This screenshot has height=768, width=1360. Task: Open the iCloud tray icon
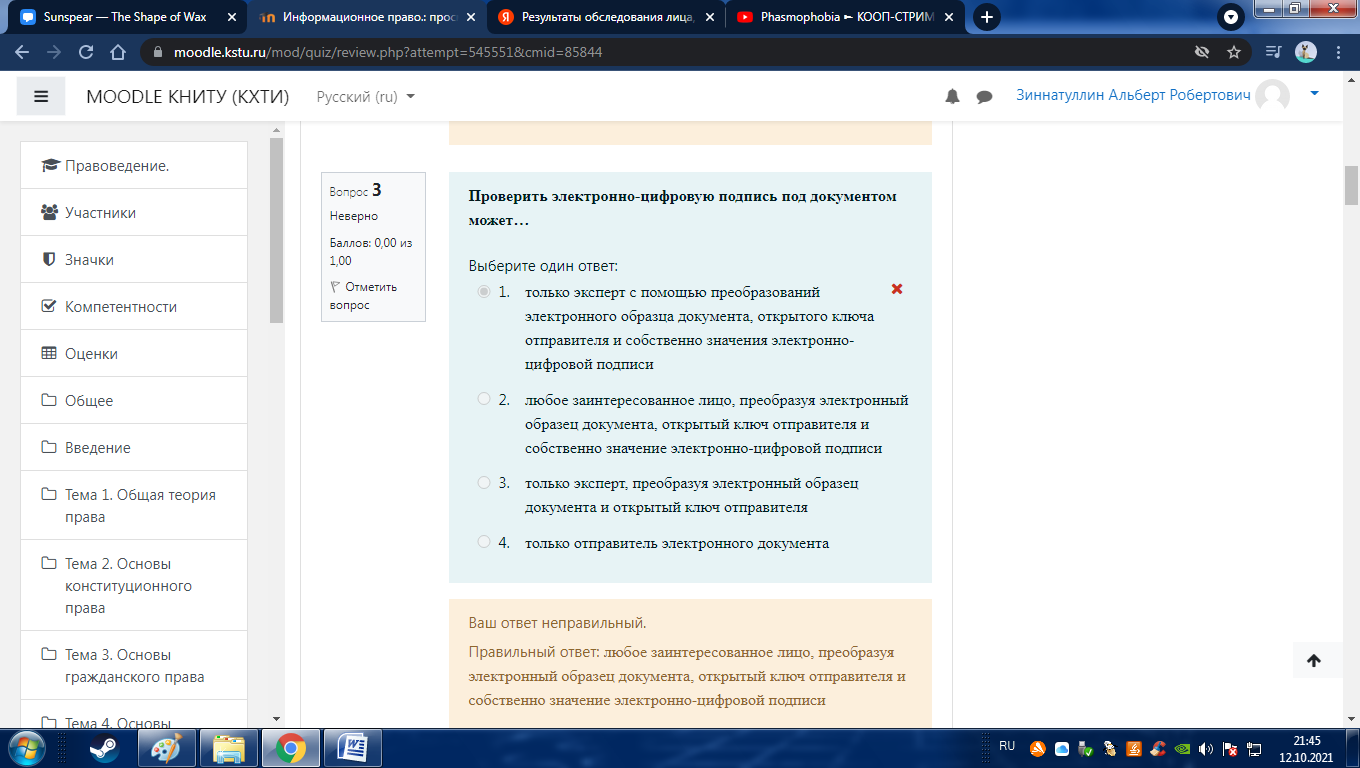pos(1062,748)
